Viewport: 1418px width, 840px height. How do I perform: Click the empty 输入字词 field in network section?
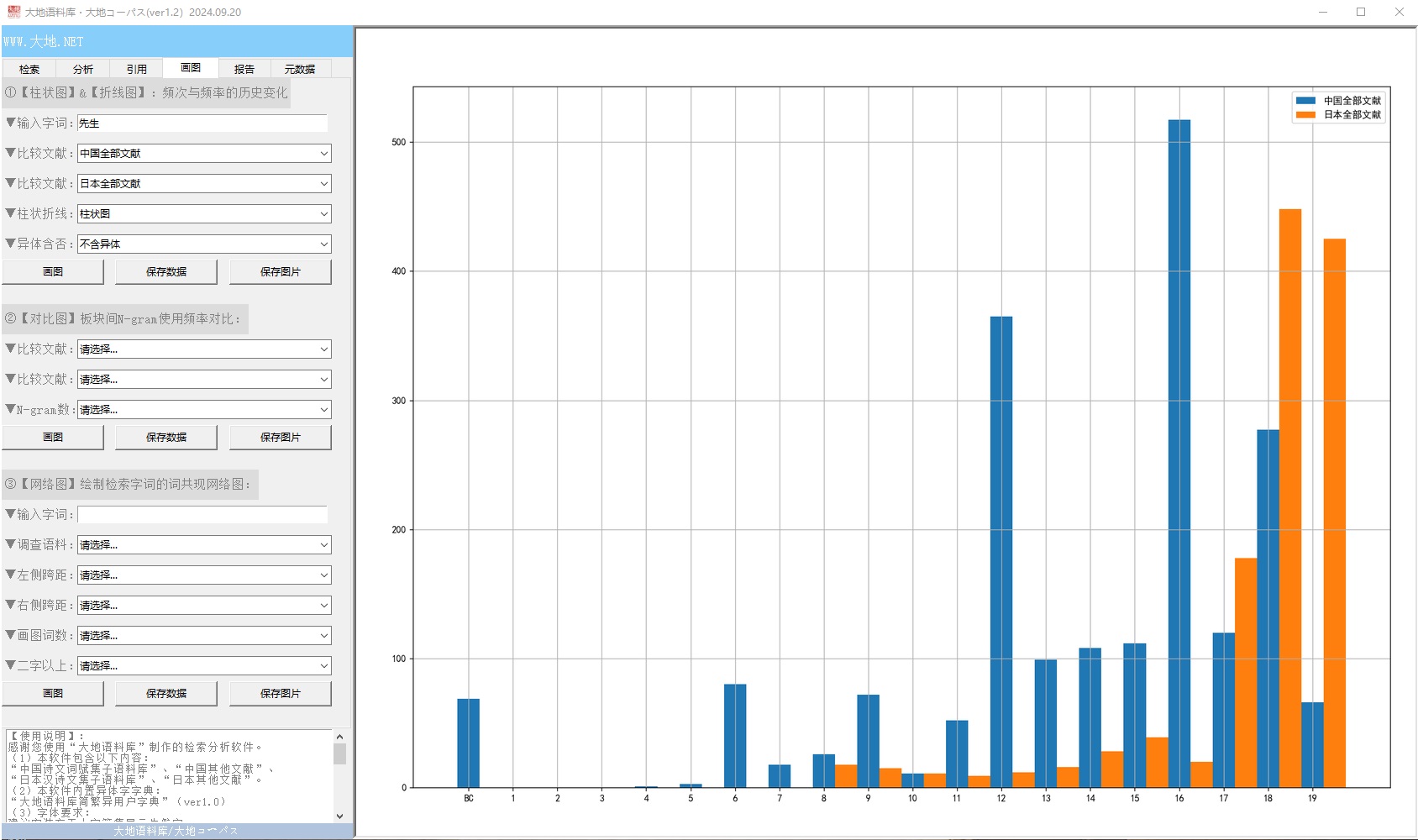202,514
